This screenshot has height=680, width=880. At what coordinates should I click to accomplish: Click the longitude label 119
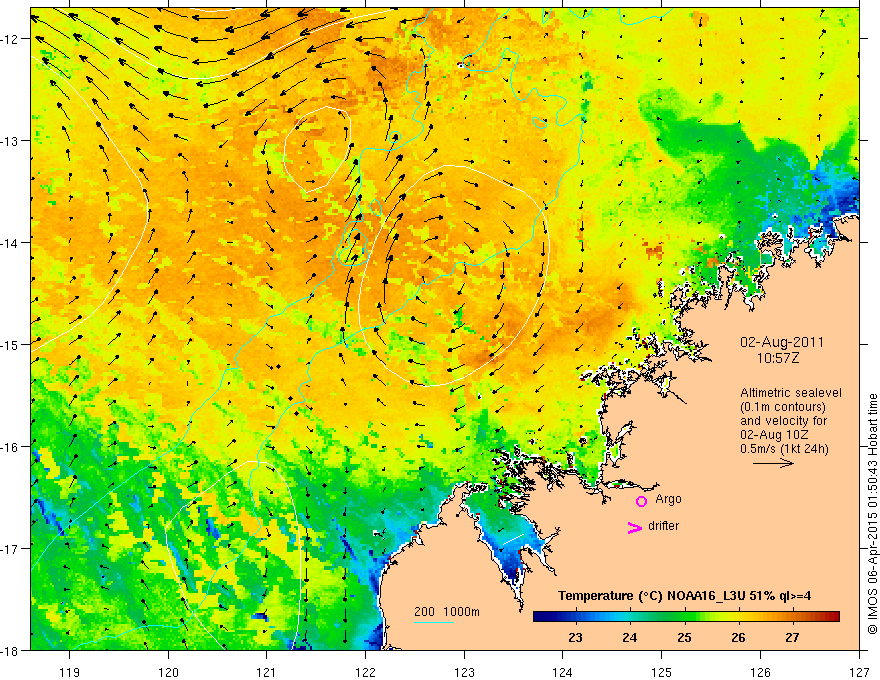pos(70,672)
